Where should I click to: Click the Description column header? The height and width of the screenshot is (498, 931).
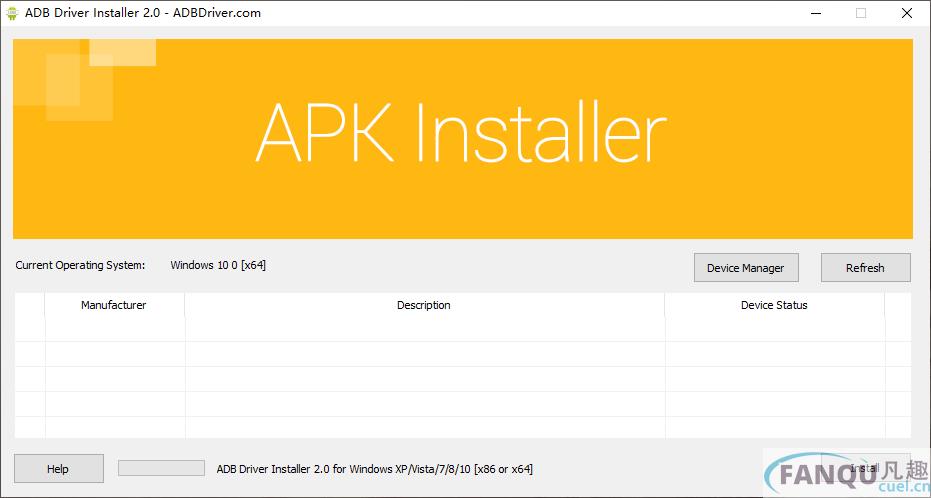pyautogui.click(x=424, y=305)
